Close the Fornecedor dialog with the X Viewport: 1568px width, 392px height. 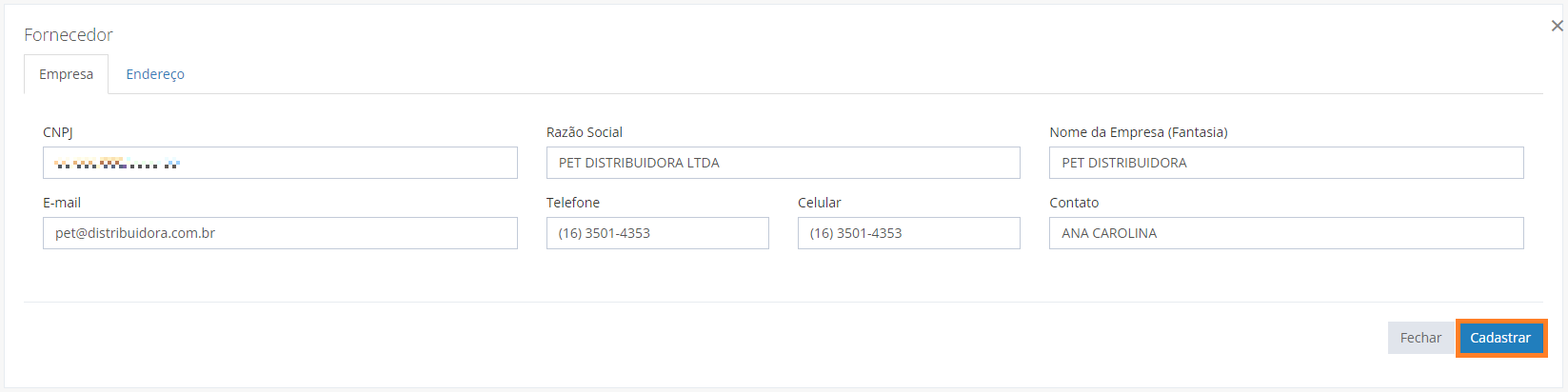coord(1557,26)
